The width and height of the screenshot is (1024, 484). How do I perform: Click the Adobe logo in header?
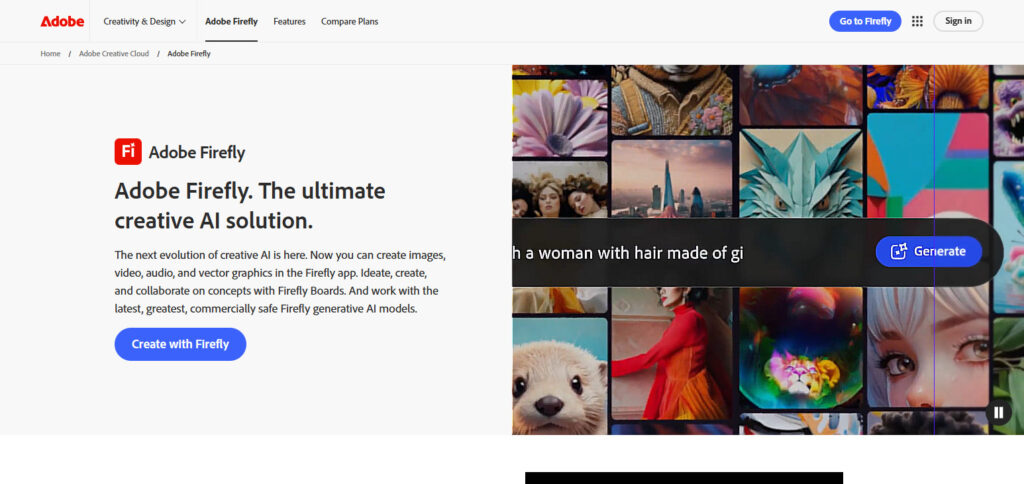point(62,21)
